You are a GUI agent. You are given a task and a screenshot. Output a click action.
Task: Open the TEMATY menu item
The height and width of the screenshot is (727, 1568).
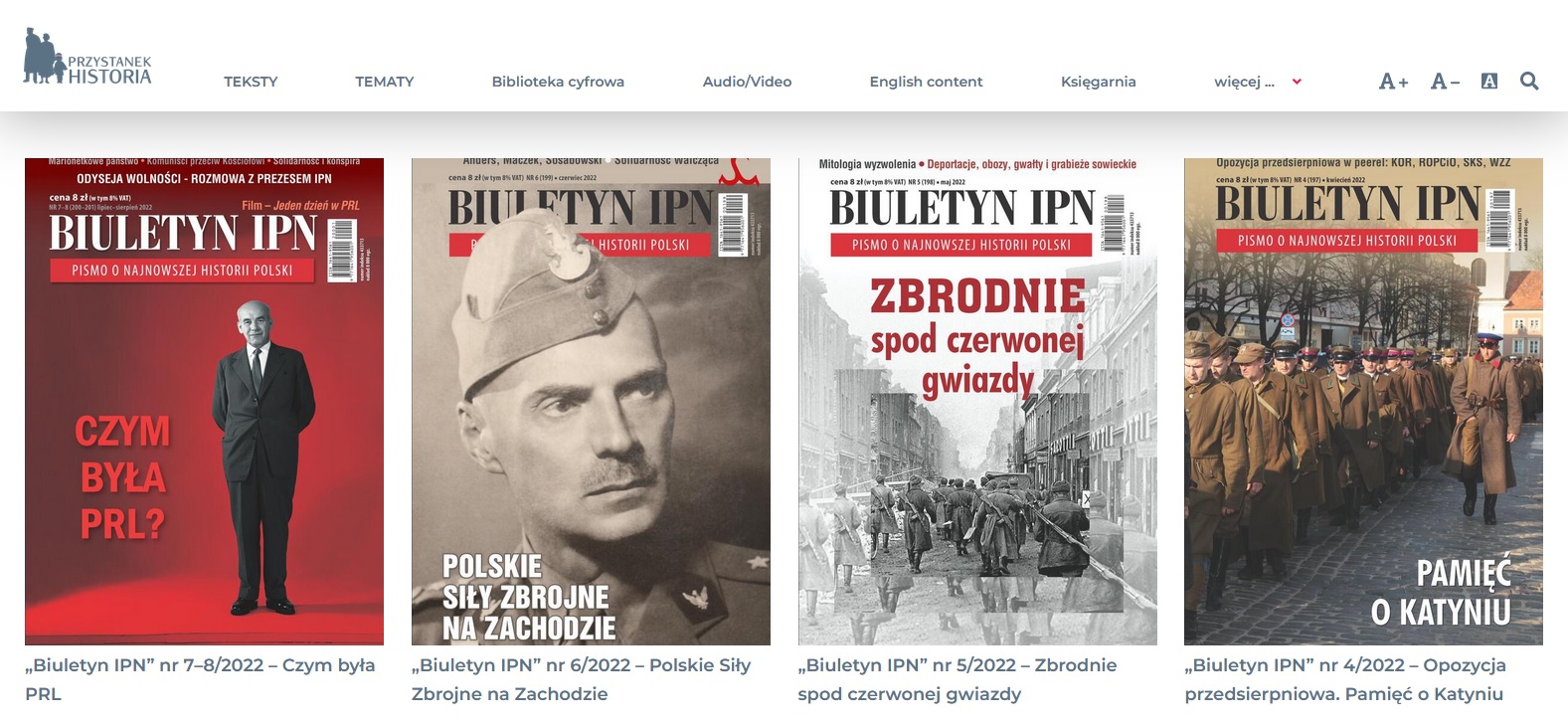click(x=385, y=82)
